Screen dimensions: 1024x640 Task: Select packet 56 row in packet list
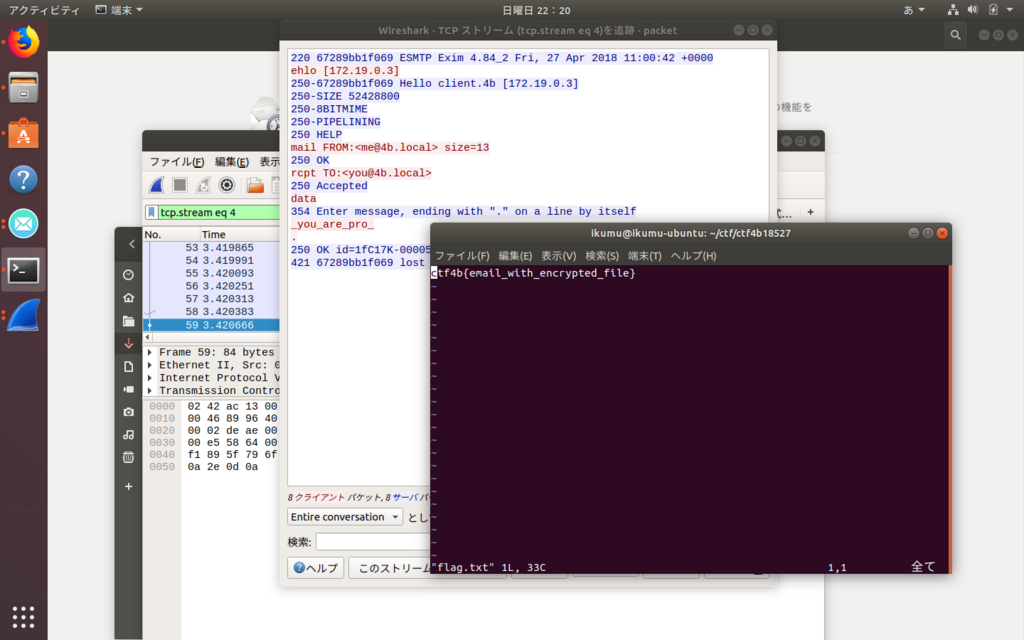coord(212,286)
